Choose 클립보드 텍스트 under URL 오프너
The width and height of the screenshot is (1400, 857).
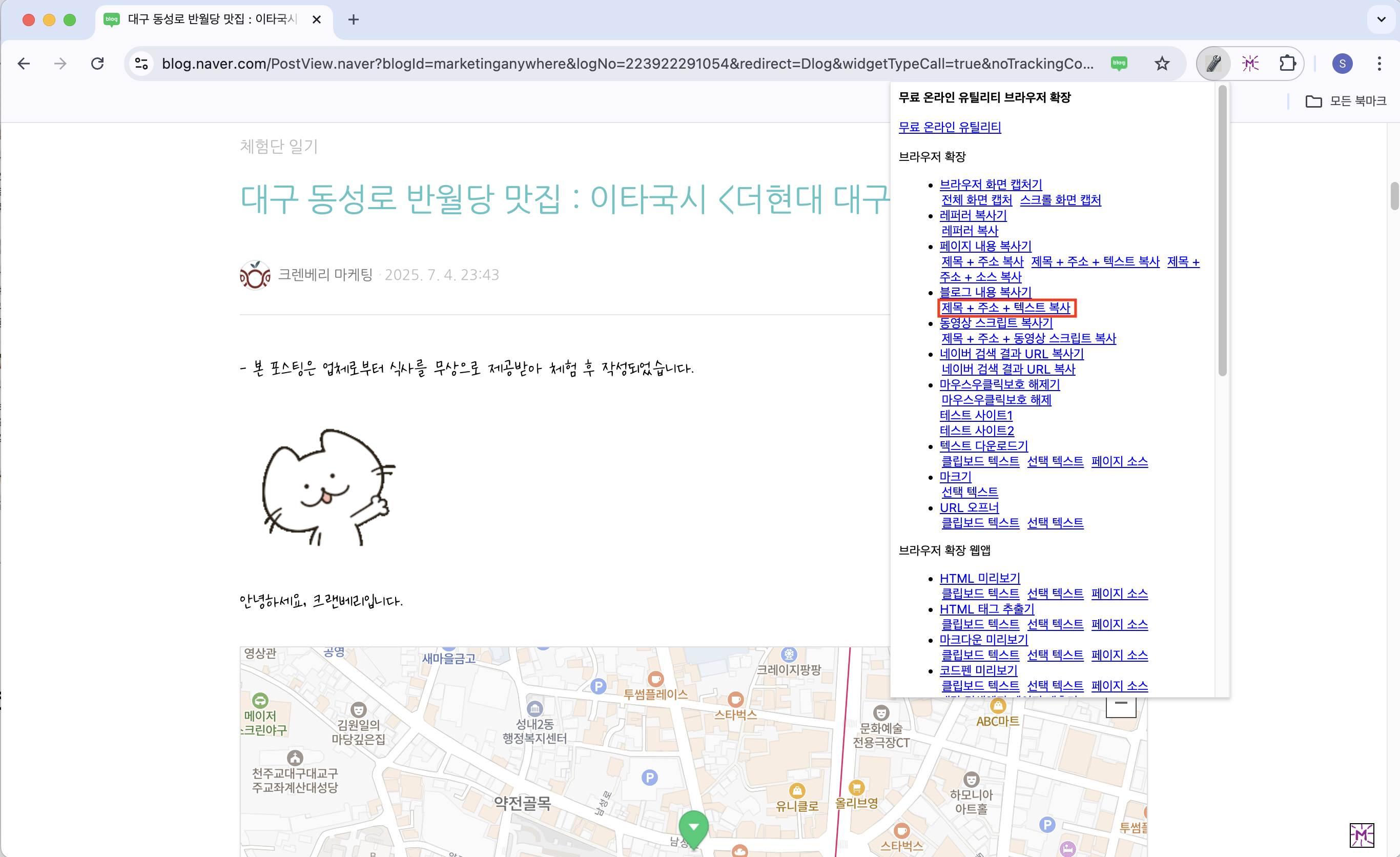pos(980,523)
